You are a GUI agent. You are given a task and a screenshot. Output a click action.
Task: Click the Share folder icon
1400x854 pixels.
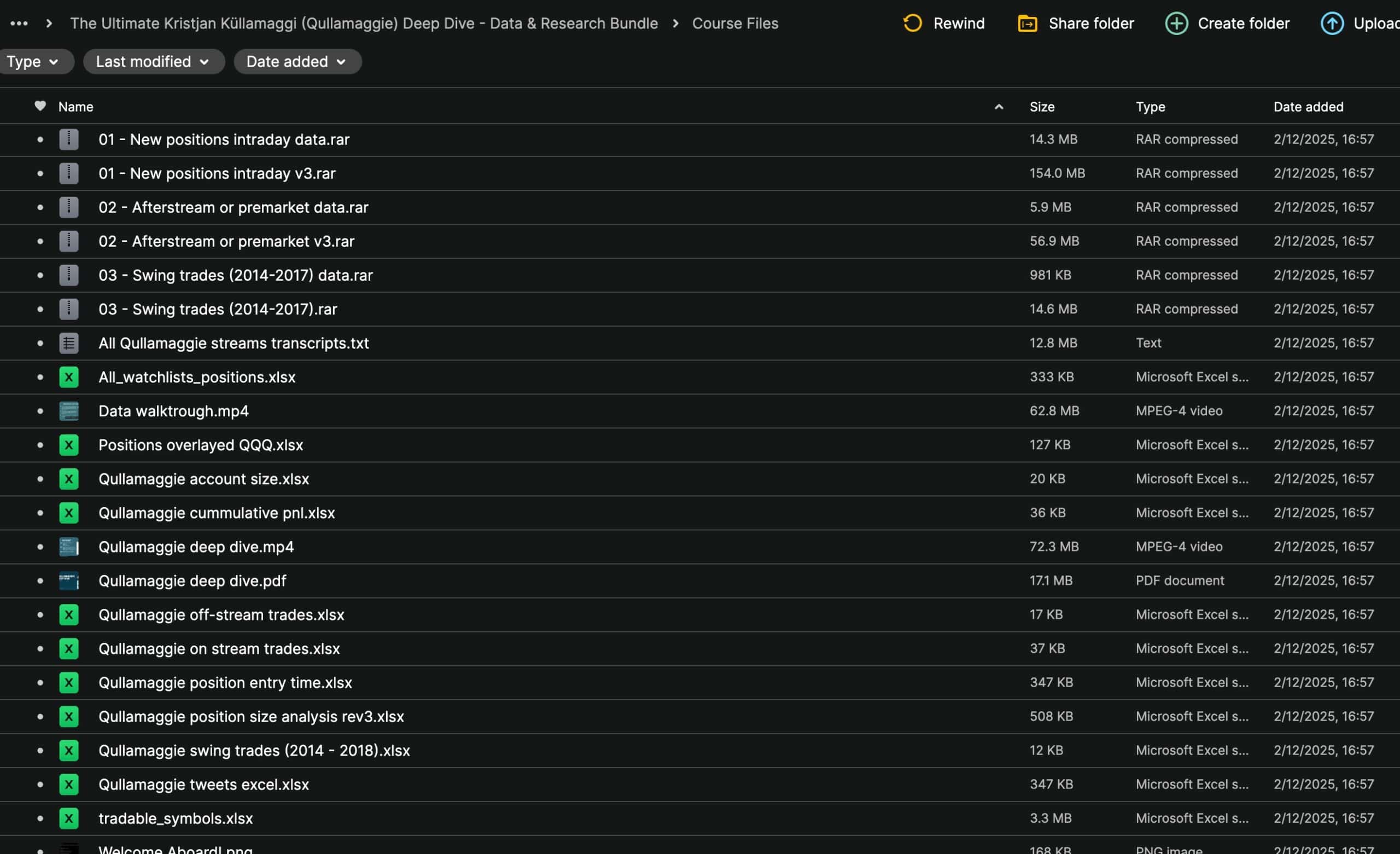1027,24
